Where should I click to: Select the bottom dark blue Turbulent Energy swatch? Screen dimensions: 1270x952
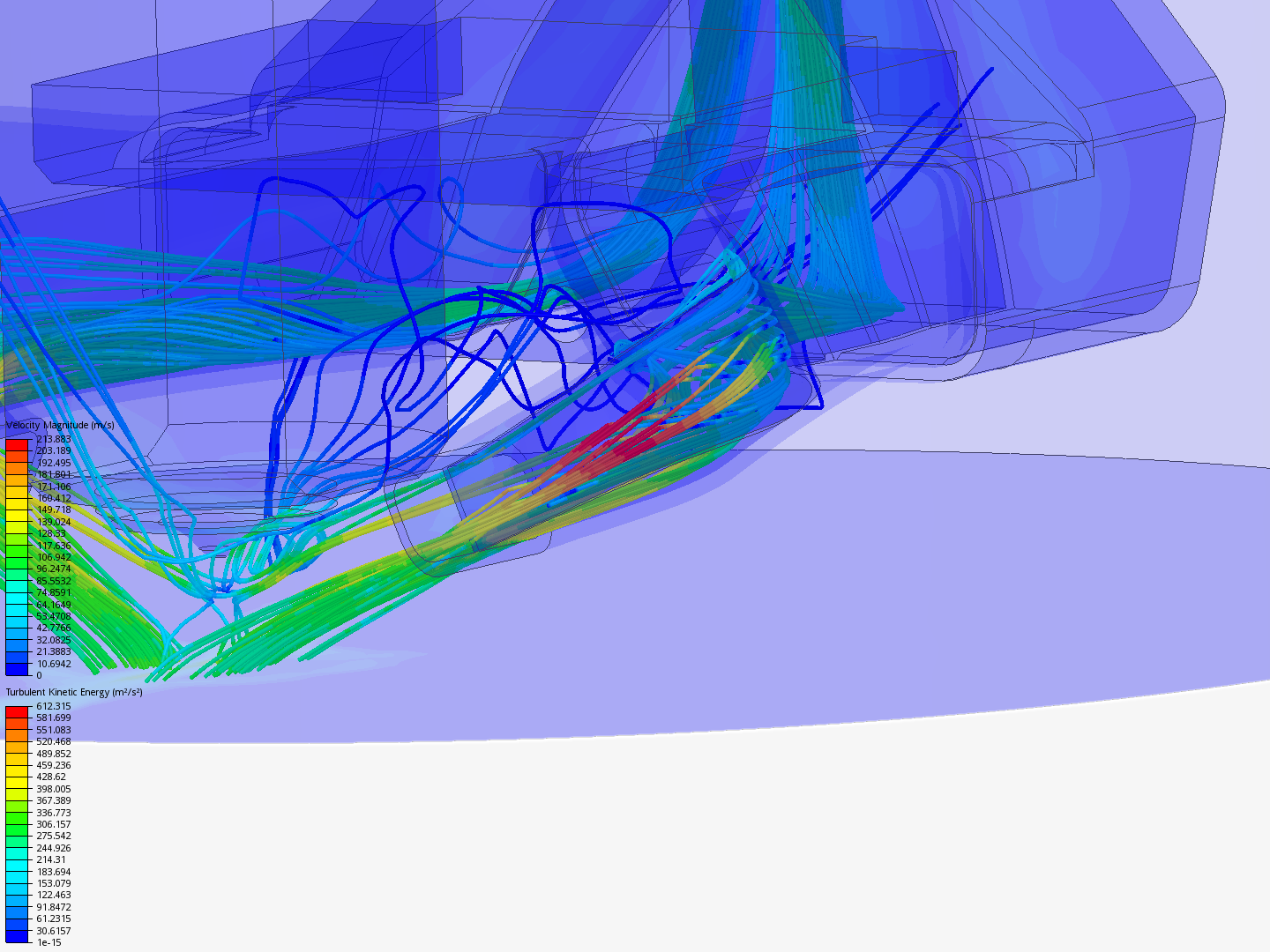pyautogui.click(x=17, y=936)
